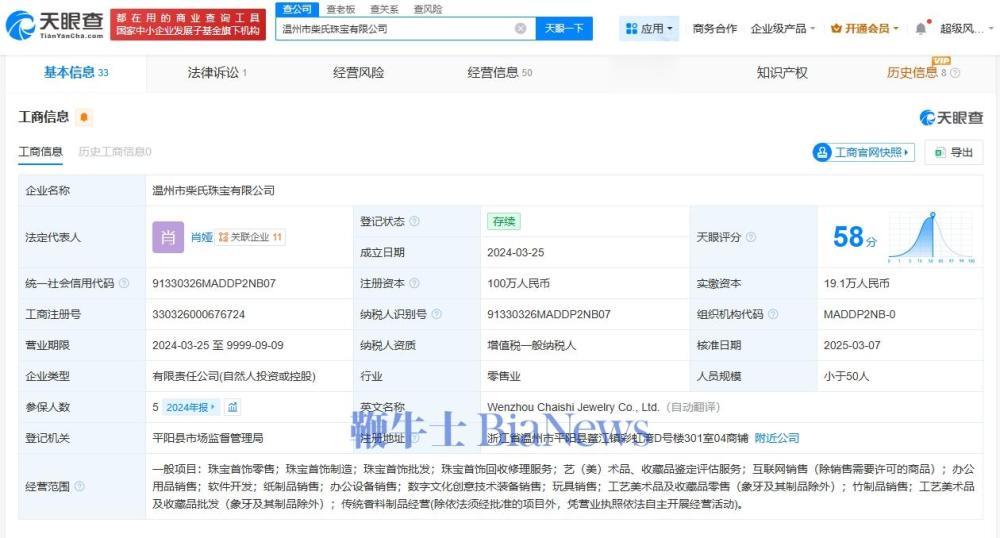
Task: Switch to 法律诉讼 tab
Action: click(x=217, y=73)
